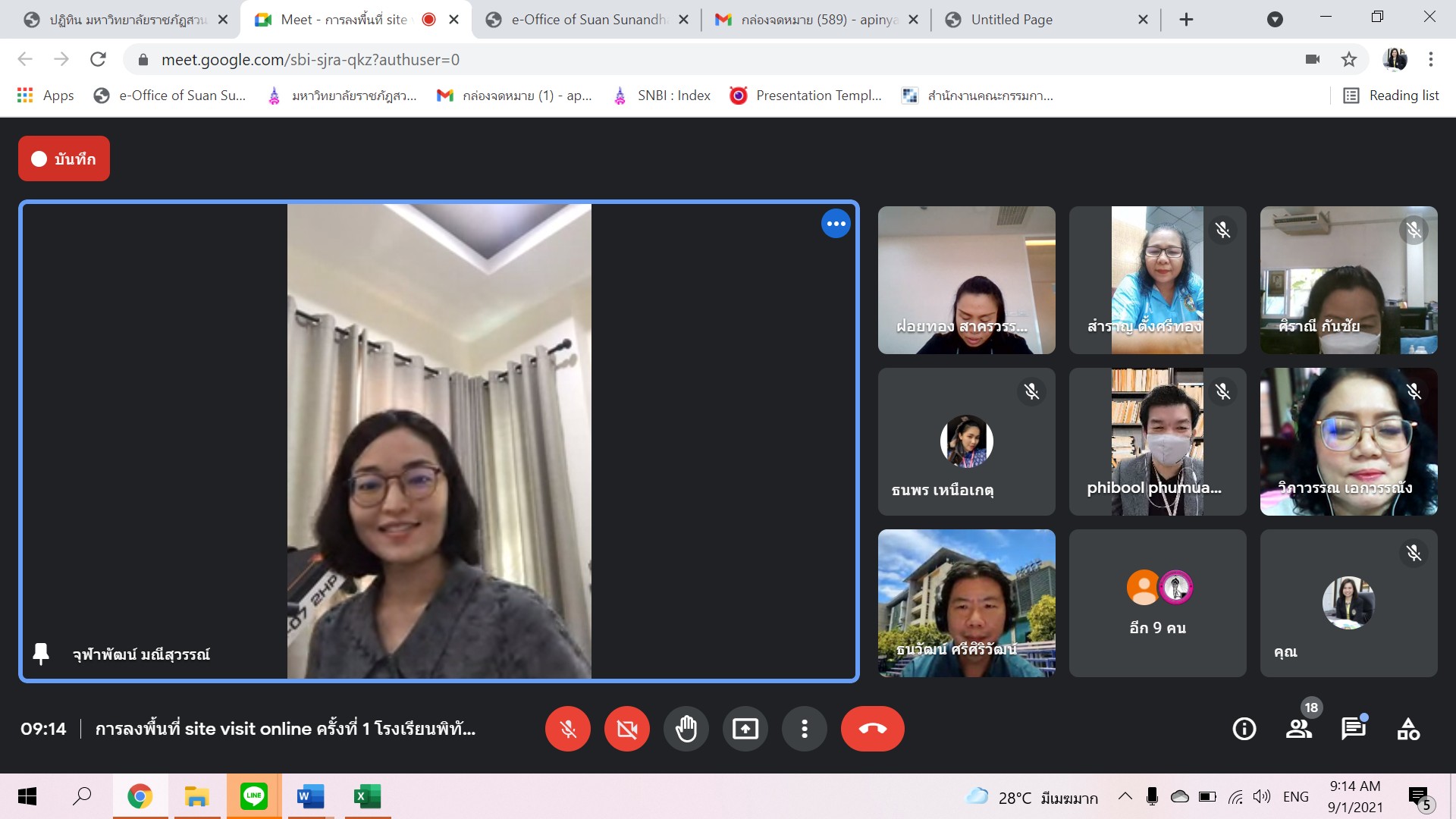The width and height of the screenshot is (1456, 819).
Task: Select the อีก 9 คน participants tile
Action: (1157, 603)
